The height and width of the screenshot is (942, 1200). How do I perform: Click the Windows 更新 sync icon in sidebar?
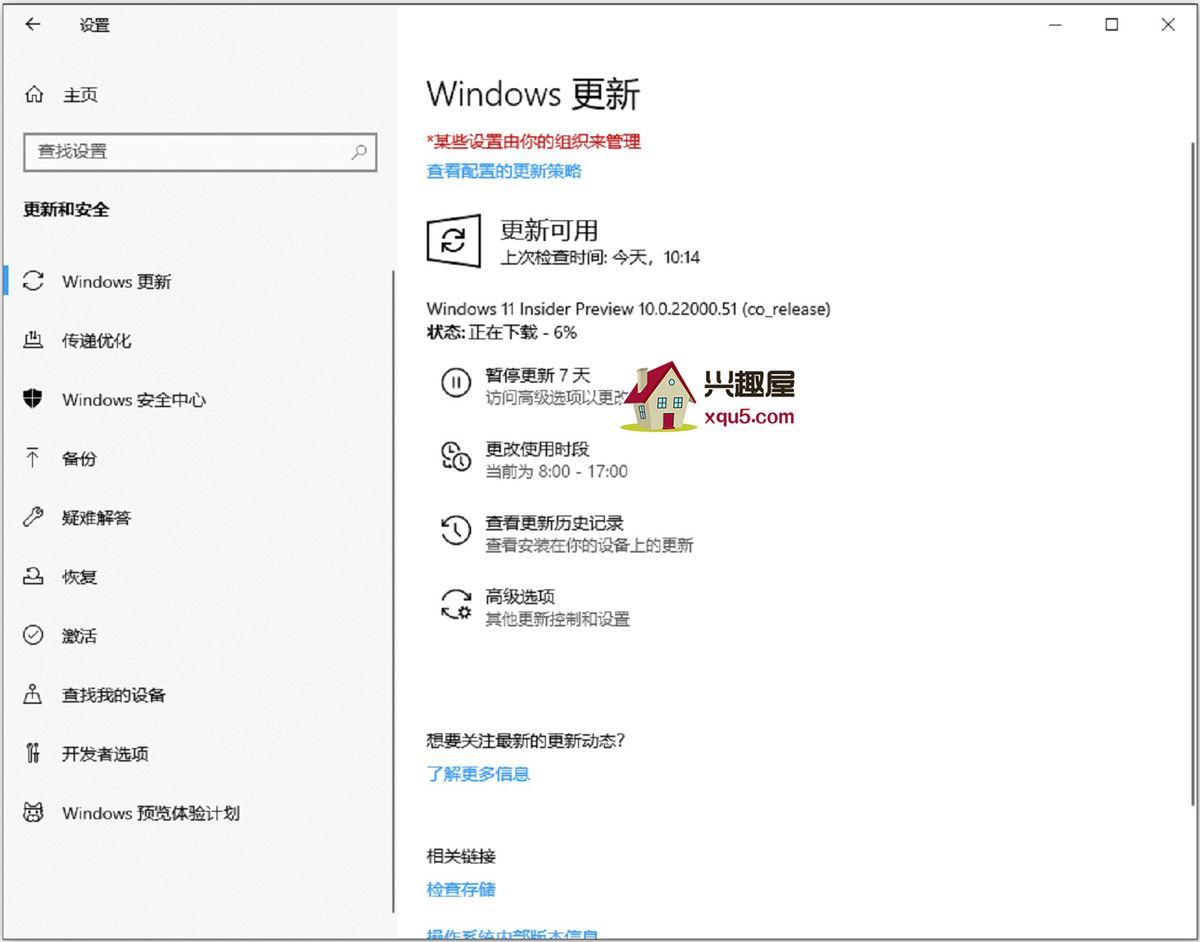pos(34,281)
